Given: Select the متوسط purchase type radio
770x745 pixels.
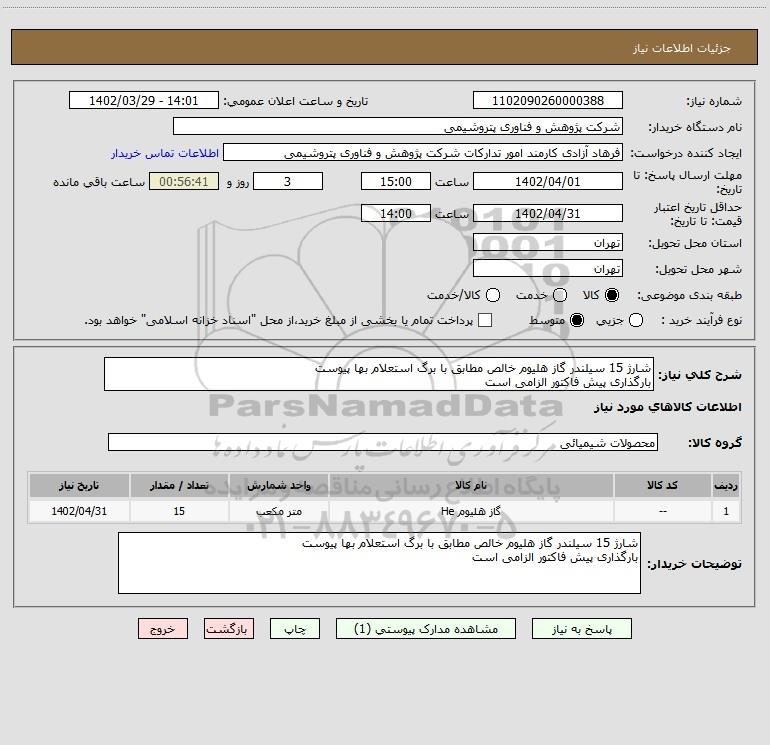Looking at the screenshot, I should (x=577, y=320).
